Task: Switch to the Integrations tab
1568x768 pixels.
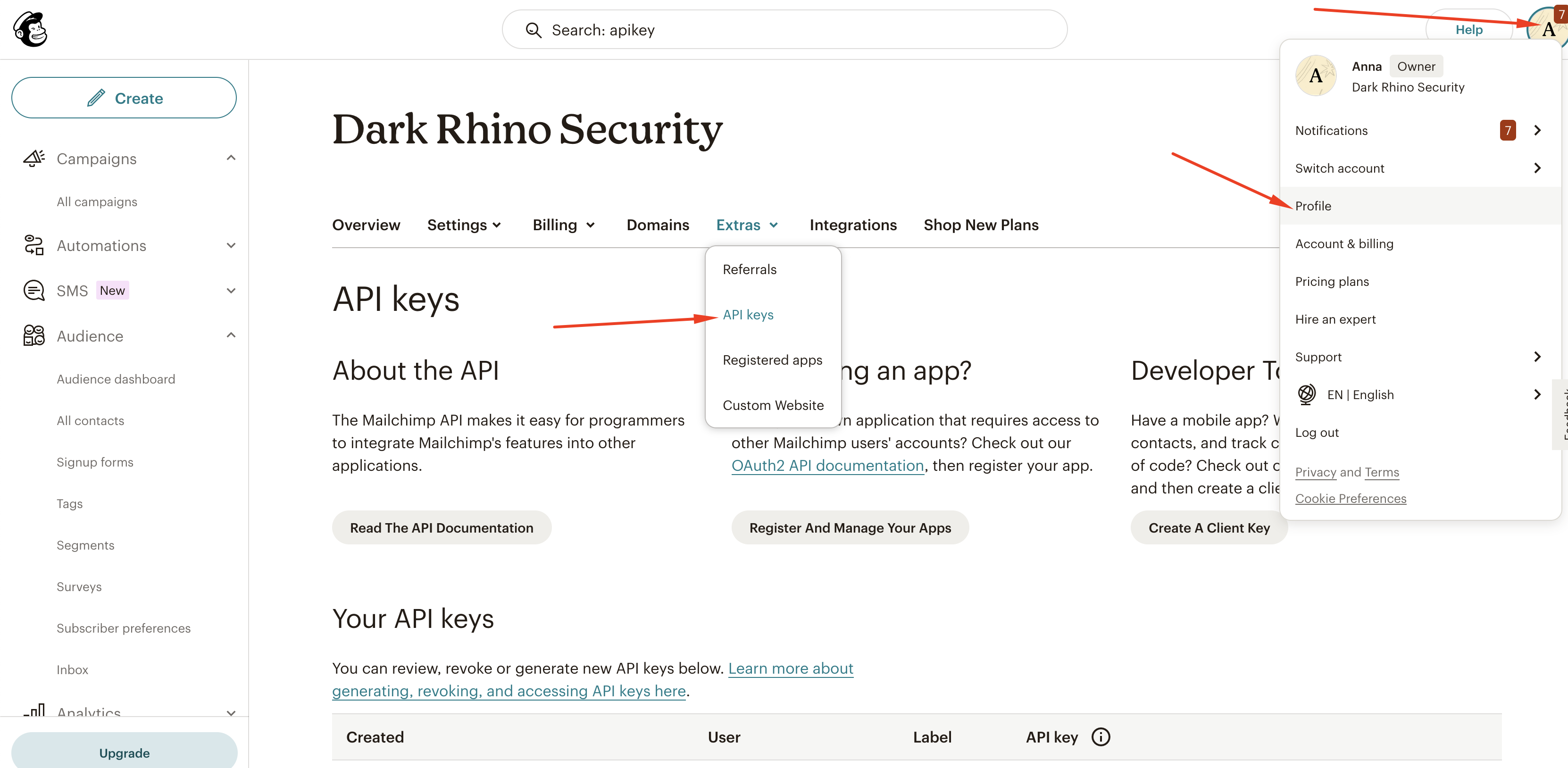Action: [x=853, y=225]
